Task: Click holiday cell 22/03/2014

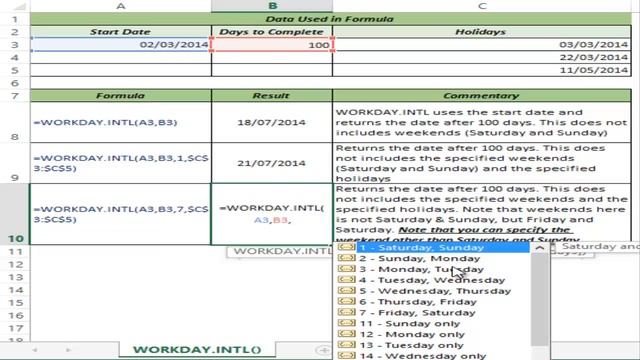Action: click(x=482, y=58)
